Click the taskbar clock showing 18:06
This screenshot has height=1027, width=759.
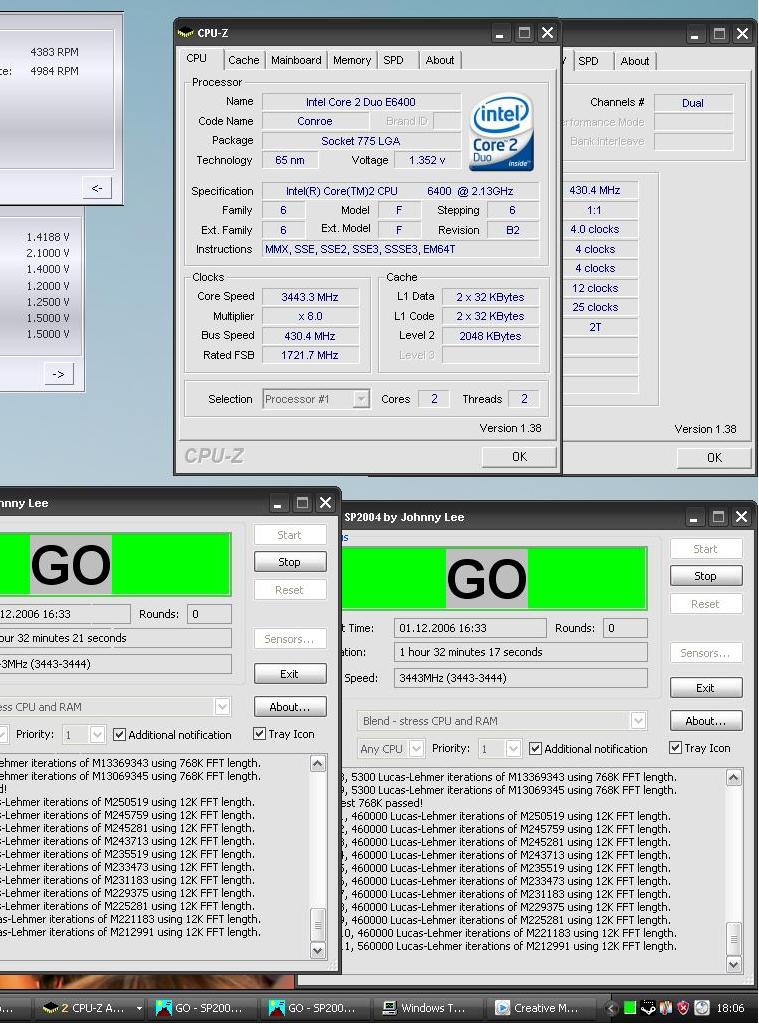(x=730, y=1009)
